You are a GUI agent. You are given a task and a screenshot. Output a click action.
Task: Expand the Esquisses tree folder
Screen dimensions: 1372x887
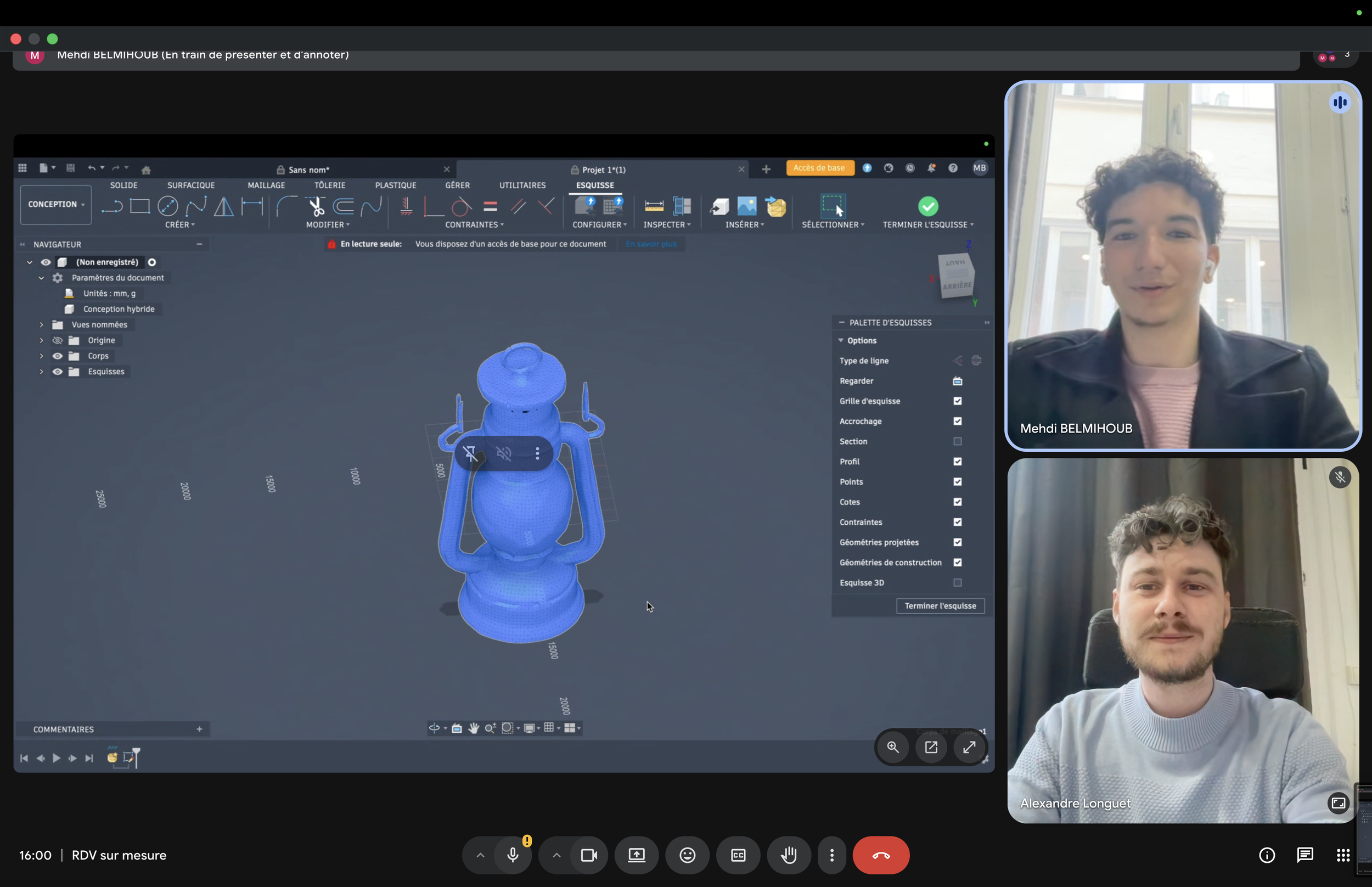42,372
